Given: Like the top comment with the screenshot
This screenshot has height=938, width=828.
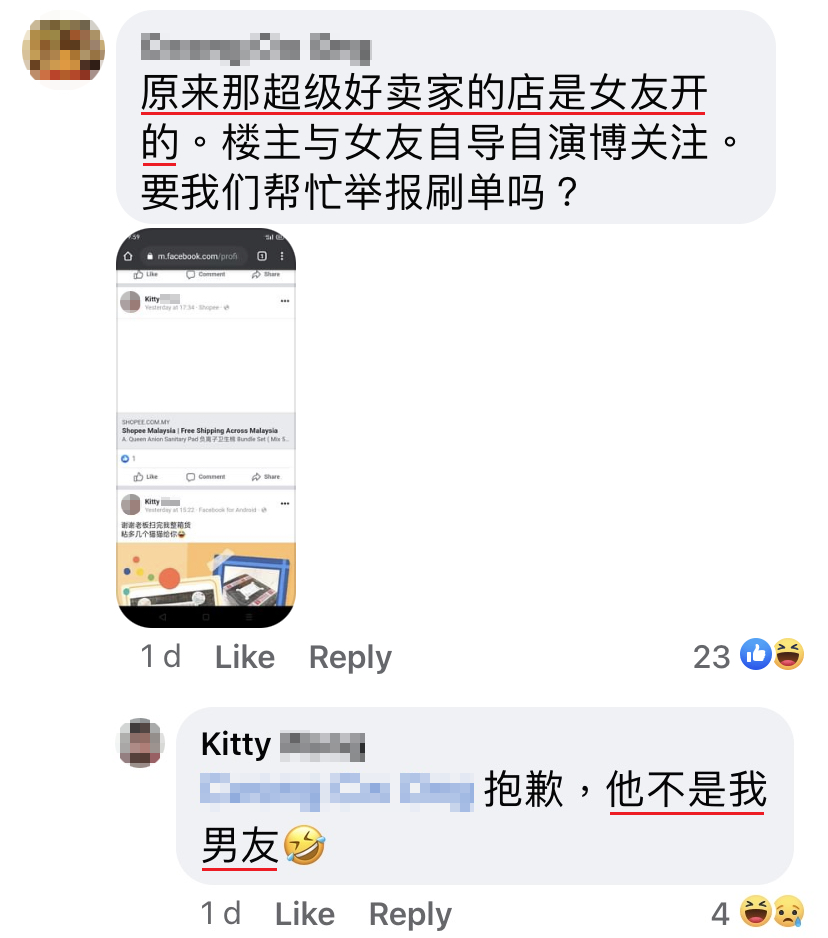Looking at the screenshot, I should [245, 657].
